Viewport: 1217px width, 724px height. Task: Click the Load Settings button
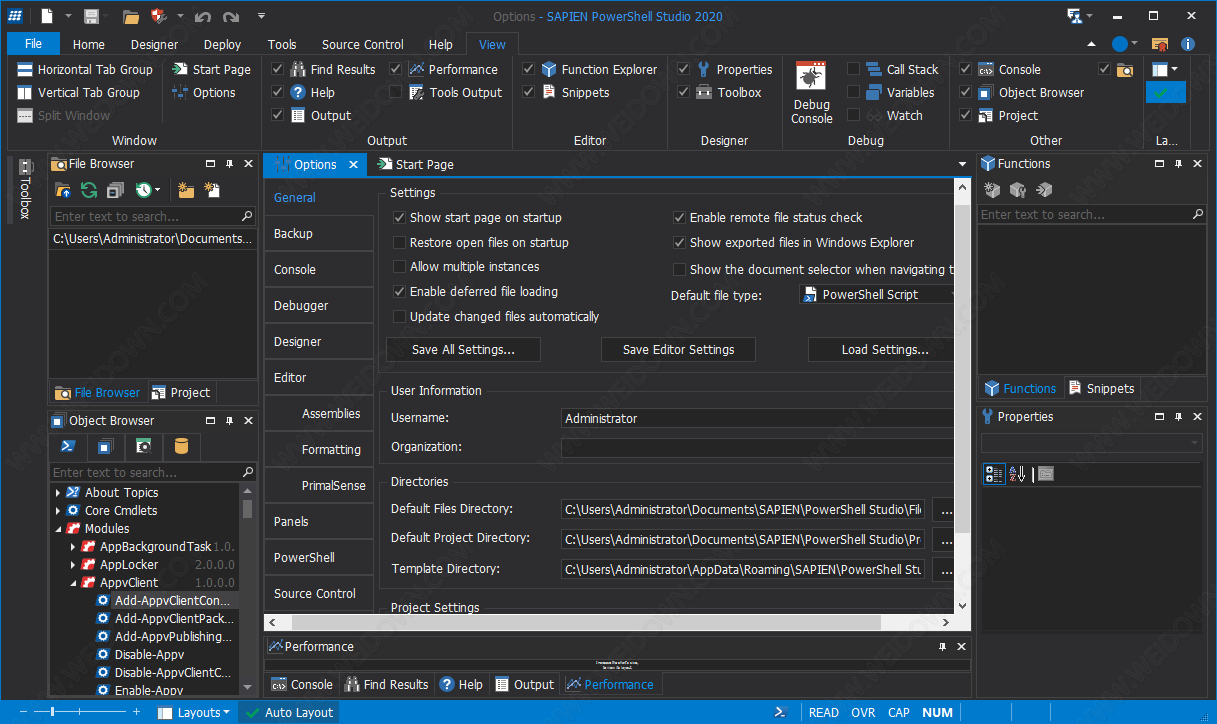881,350
